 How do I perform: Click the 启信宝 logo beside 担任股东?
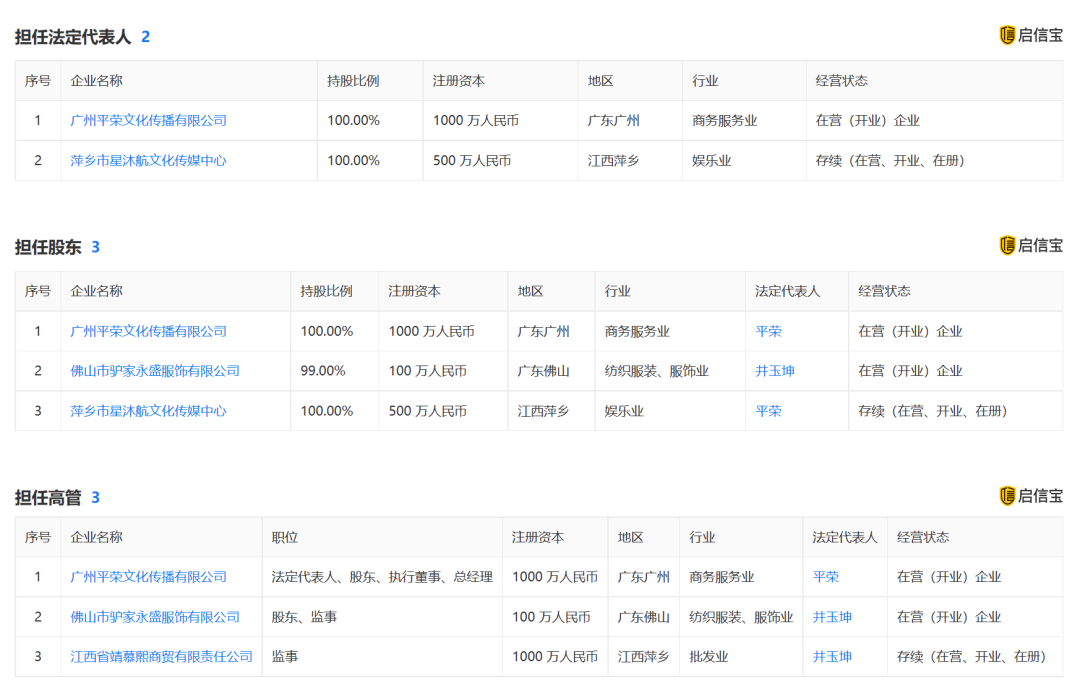1031,245
